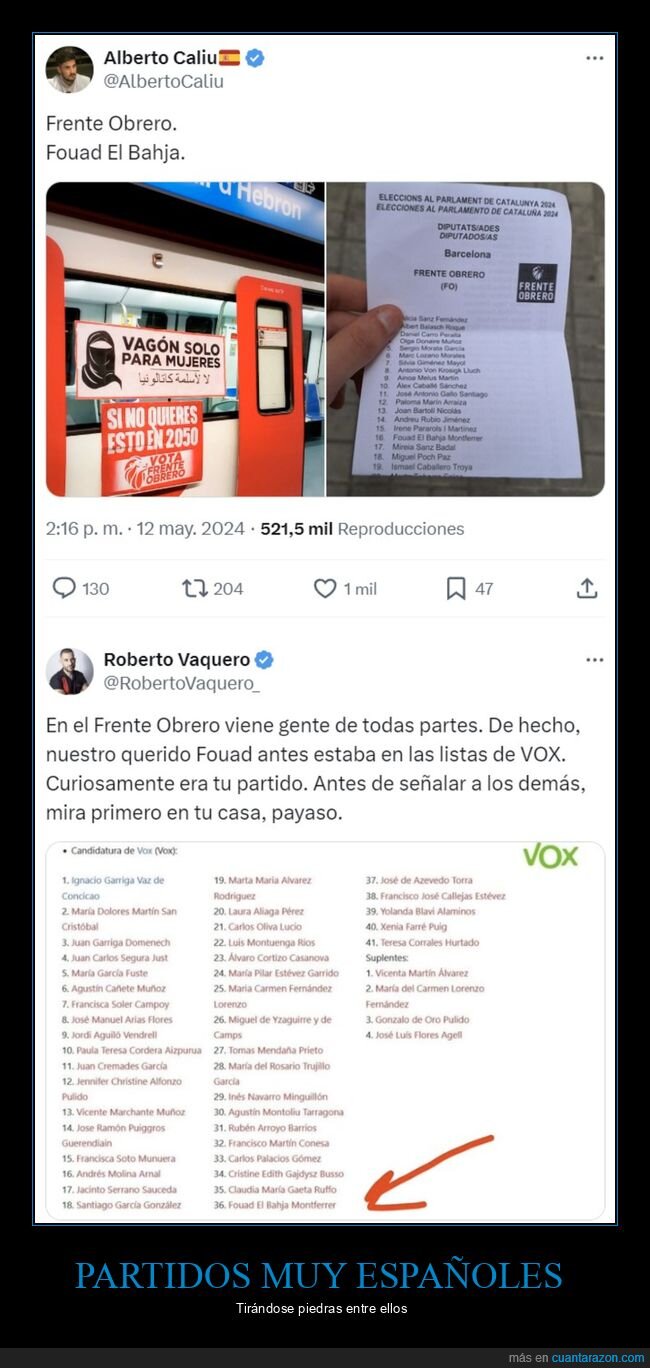Open more options on Alberto Caliu's tweet
The width and height of the screenshot is (650, 1368).
[x=594, y=58]
